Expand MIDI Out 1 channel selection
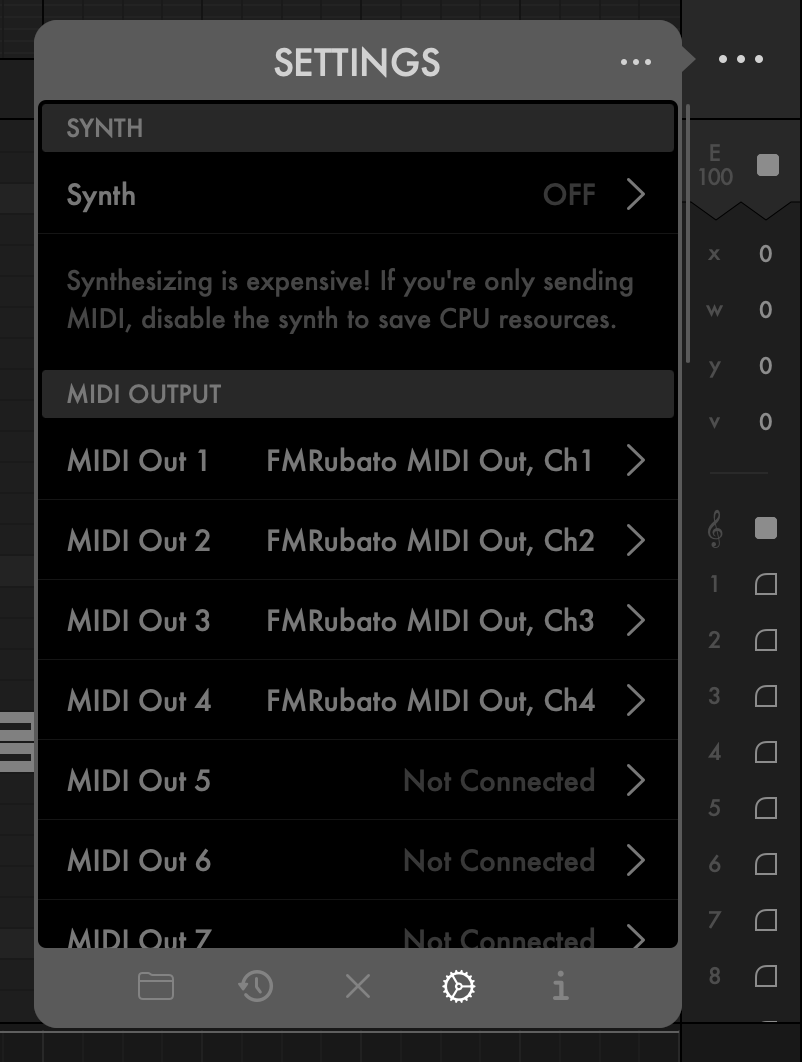 [x=635, y=461]
